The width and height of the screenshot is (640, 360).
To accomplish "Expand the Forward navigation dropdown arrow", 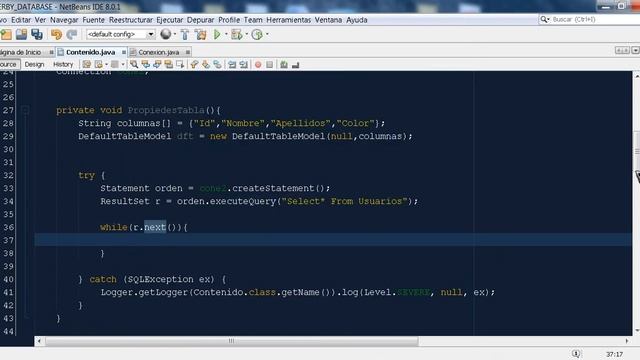I will (123, 64).
